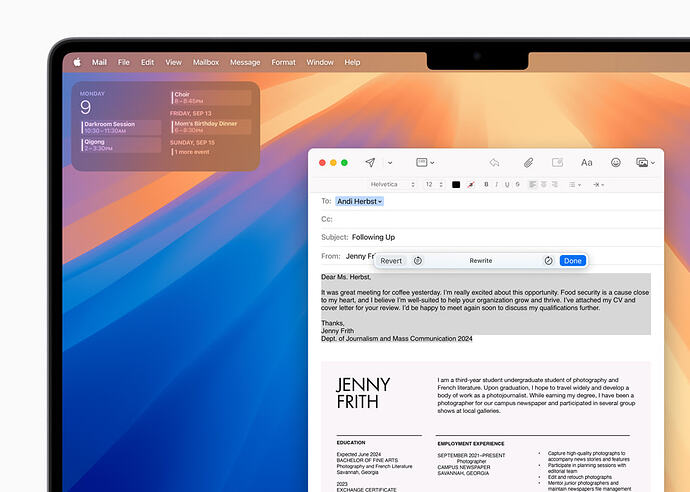
Task: Open the Helvetica font family selector
Action: click(x=393, y=184)
